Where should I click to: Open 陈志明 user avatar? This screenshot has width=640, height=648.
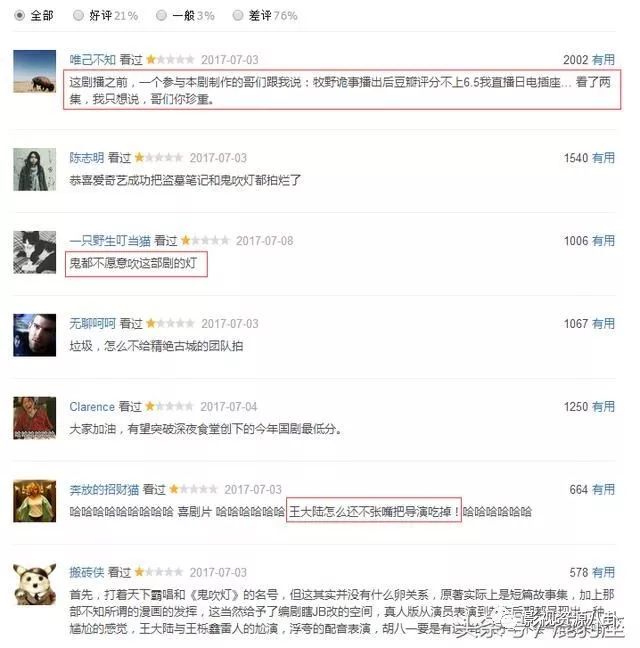click(35, 169)
